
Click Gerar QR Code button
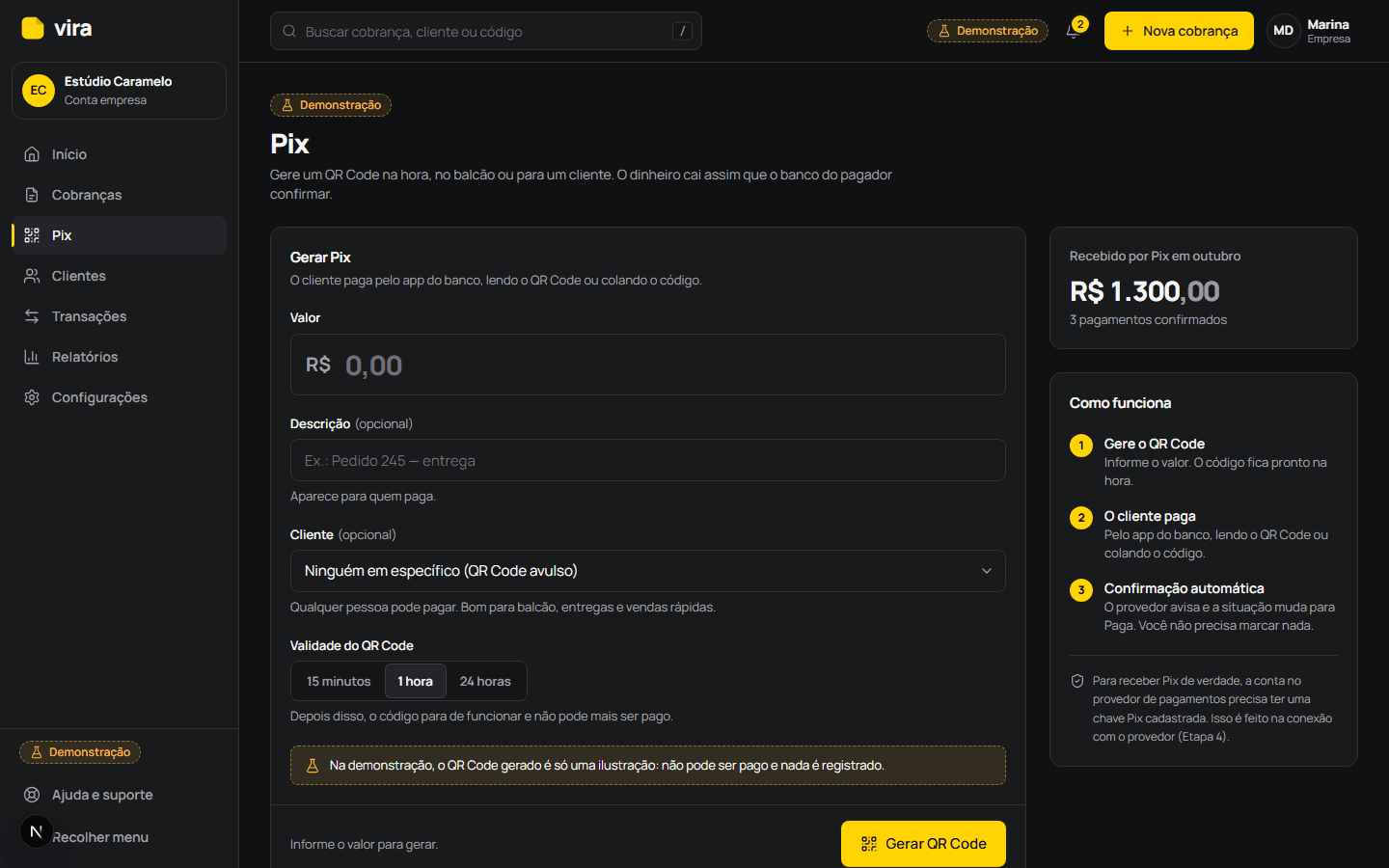923,844
